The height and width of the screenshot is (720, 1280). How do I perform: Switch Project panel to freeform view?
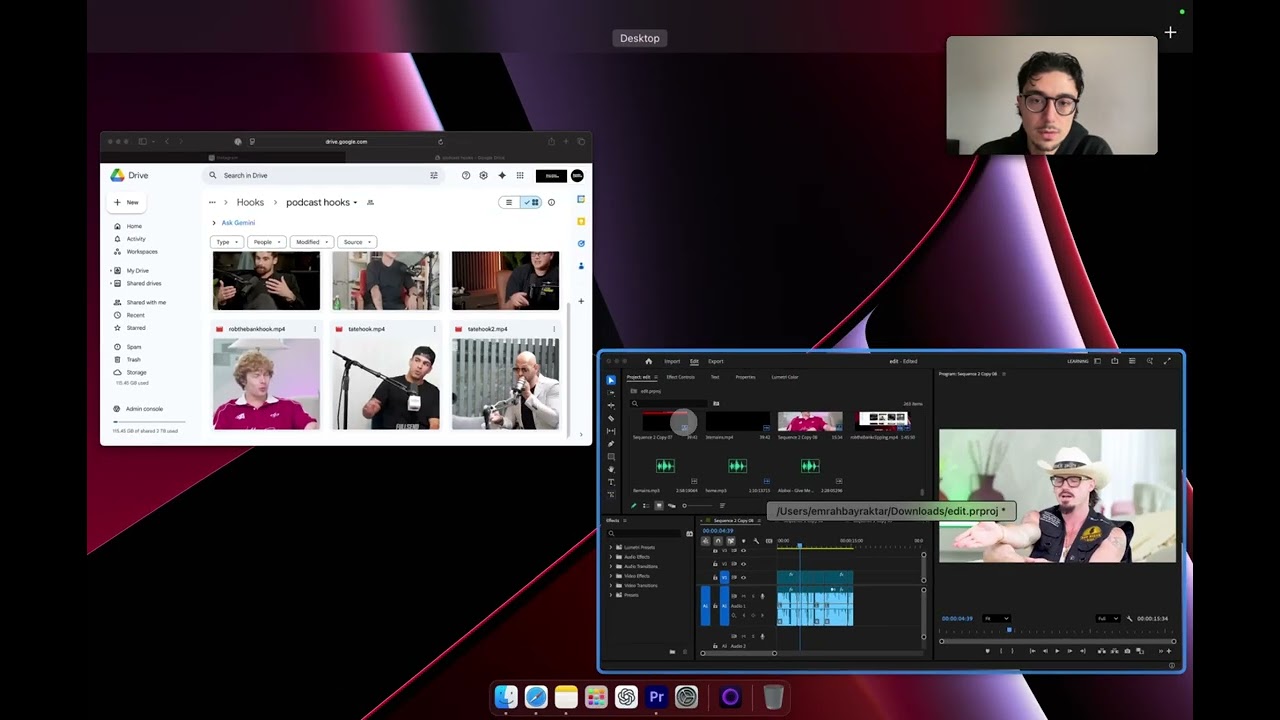[x=671, y=505]
